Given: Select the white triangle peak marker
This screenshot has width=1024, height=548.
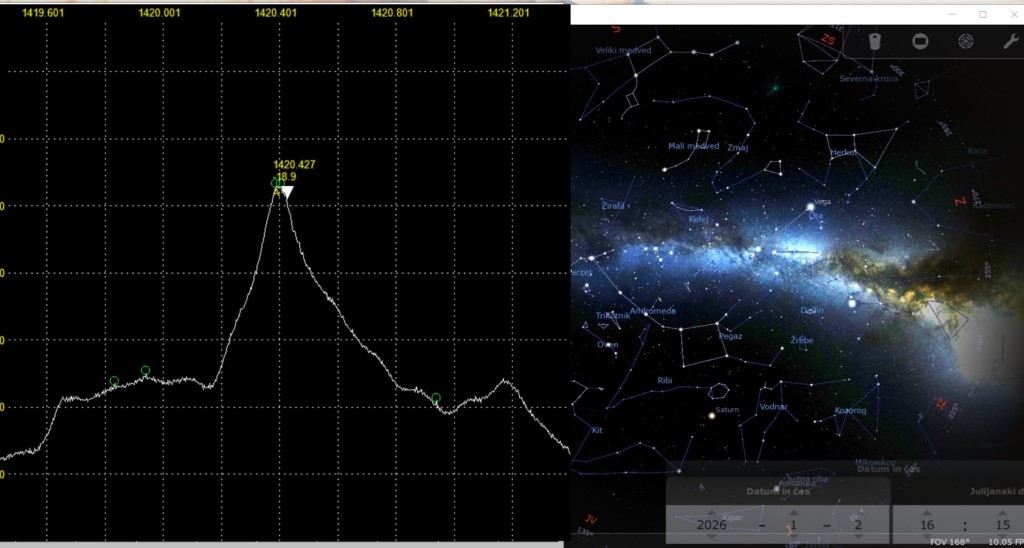Looking at the screenshot, I should pos(287,191).
